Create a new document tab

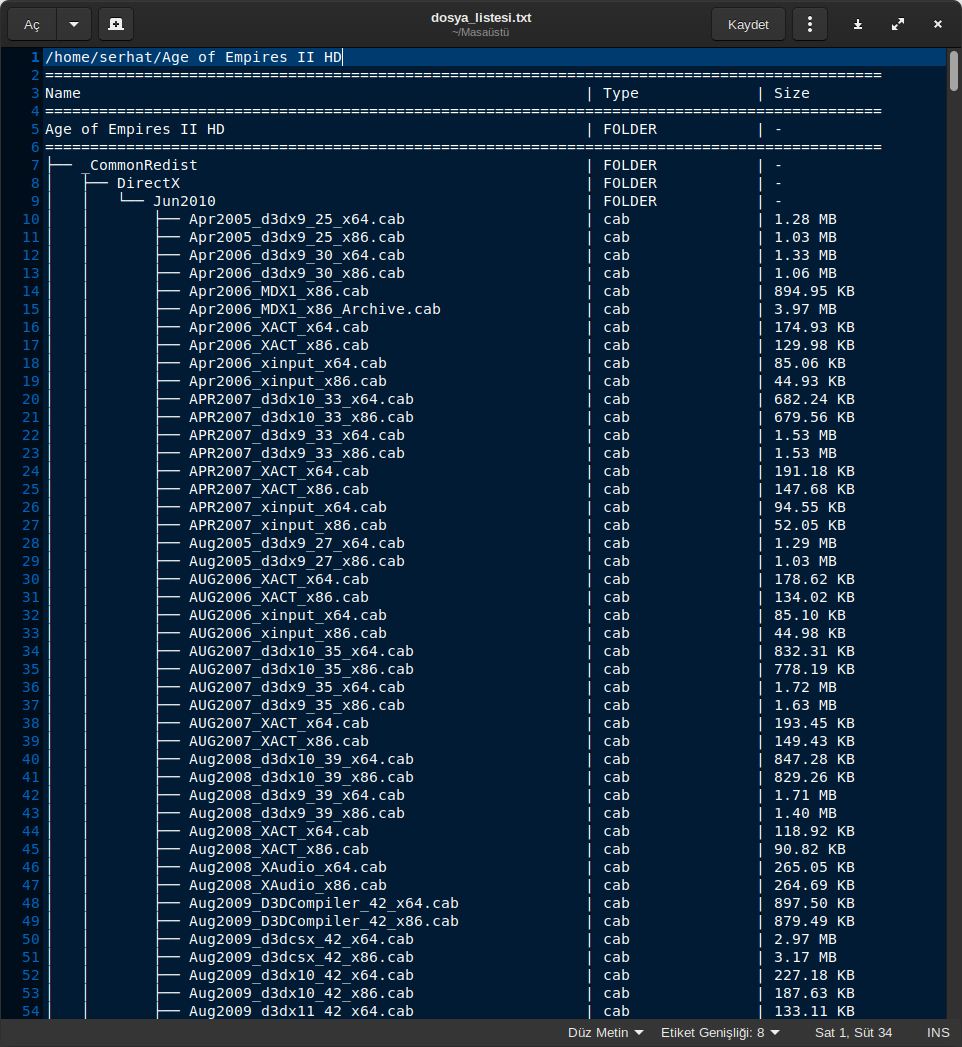117,24
